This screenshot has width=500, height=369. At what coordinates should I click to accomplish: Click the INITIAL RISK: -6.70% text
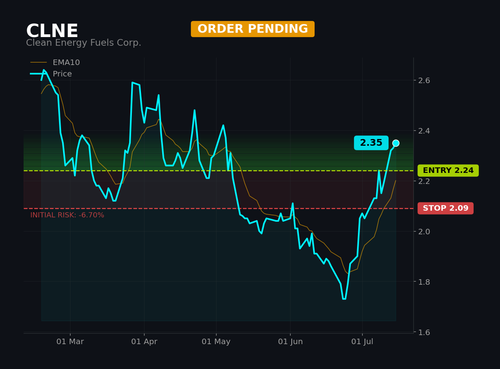67,215
